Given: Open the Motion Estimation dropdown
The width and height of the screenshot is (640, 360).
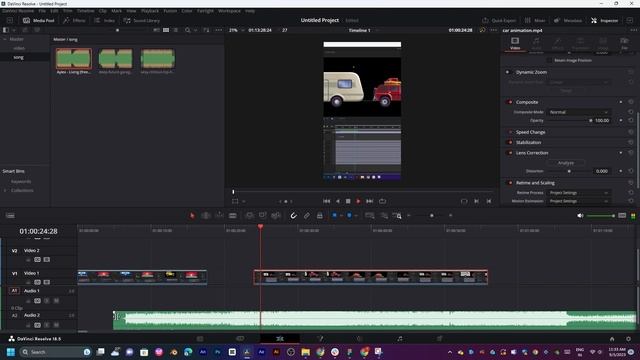Looking at the screenshot, I should pos(578,201).
